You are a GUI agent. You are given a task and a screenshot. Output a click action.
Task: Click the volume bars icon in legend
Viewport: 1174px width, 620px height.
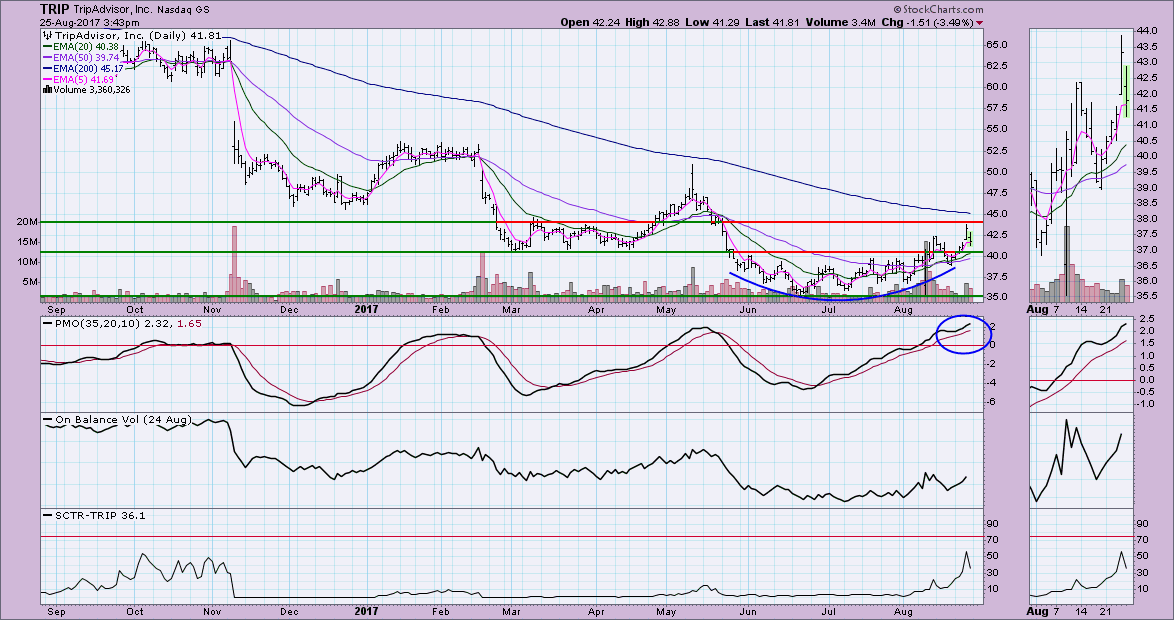point(46,89)
